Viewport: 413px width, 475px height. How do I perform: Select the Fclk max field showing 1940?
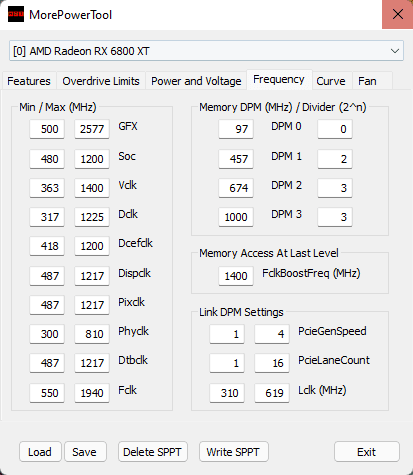click(x=92, y=393)
